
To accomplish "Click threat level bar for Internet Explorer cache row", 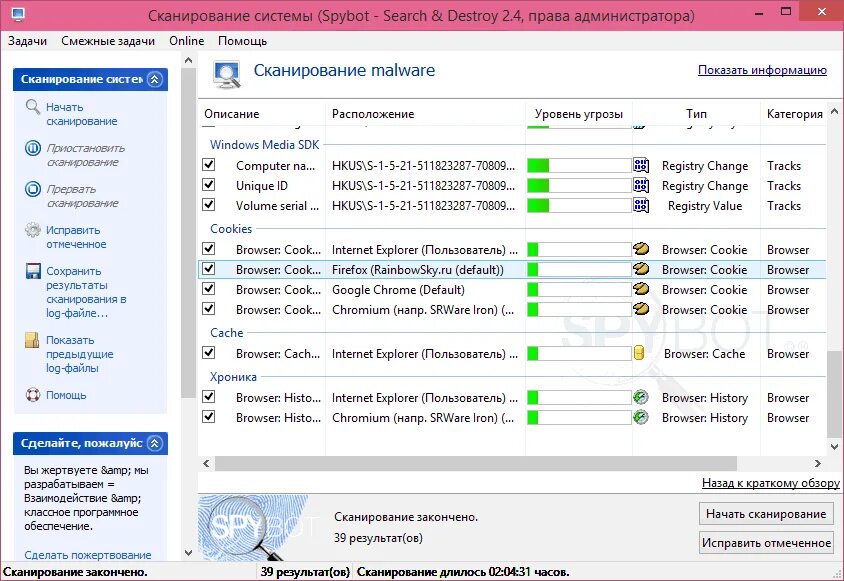I will [579, 353].
